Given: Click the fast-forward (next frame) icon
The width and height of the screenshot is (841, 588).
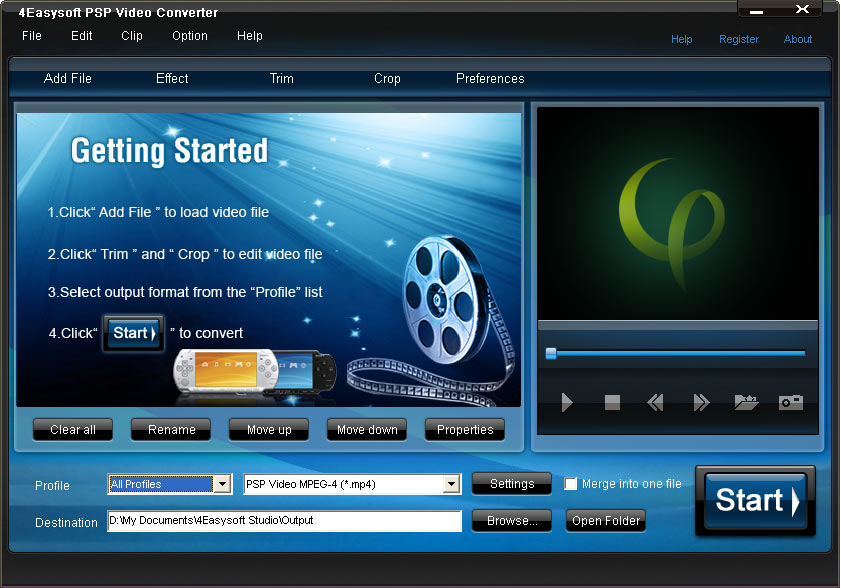Looking at the screenshot, I should (x=701, y=403).
